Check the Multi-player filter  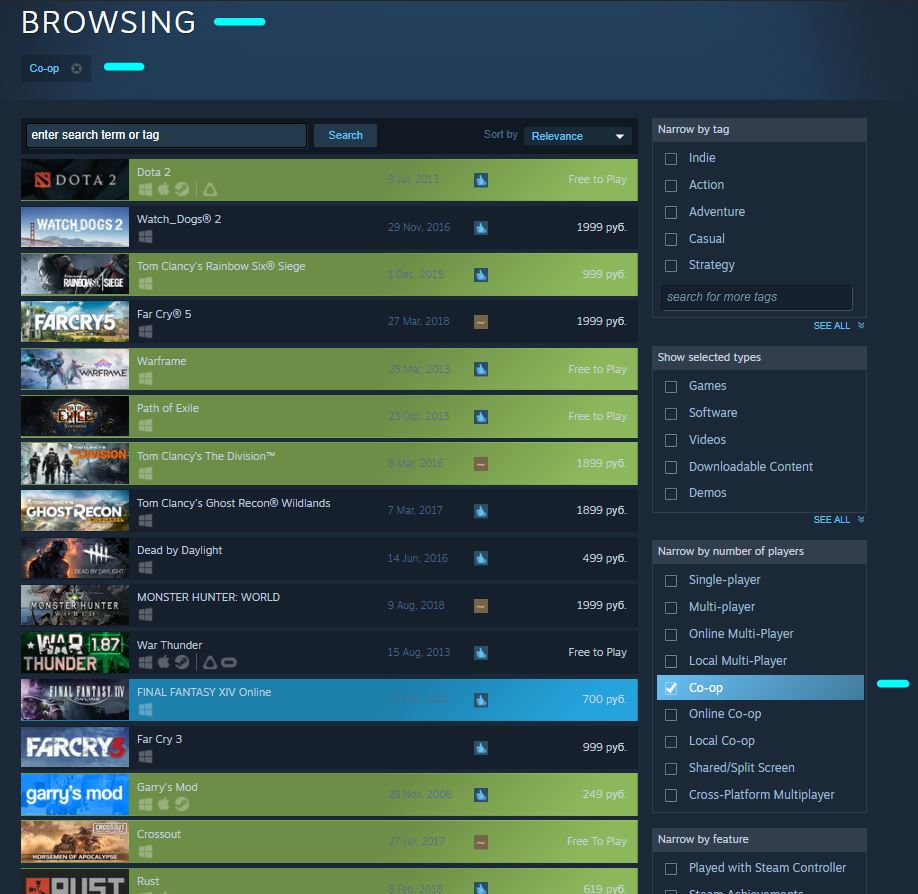671,607
